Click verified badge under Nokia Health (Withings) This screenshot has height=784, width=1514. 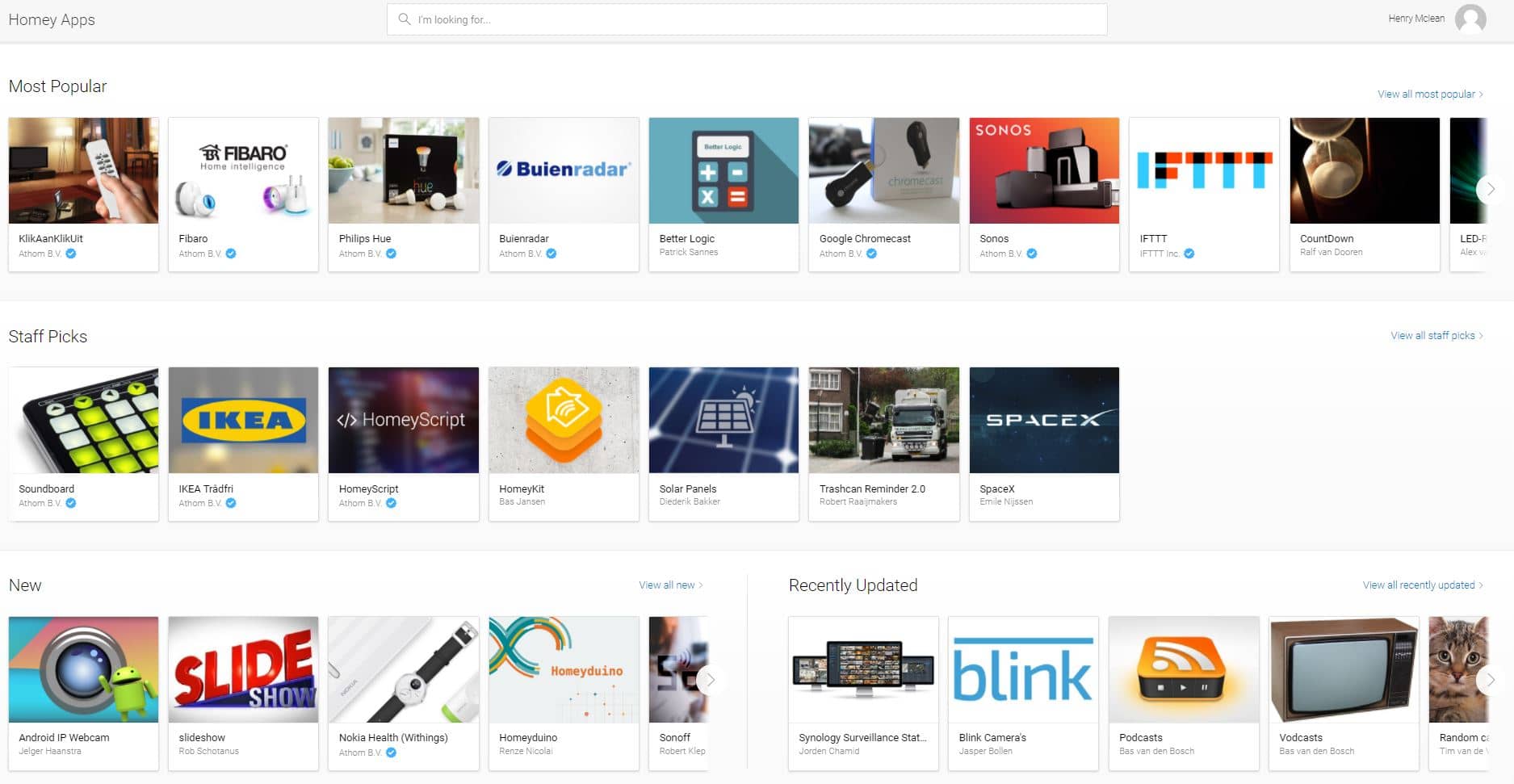click(x=391, y=753)
